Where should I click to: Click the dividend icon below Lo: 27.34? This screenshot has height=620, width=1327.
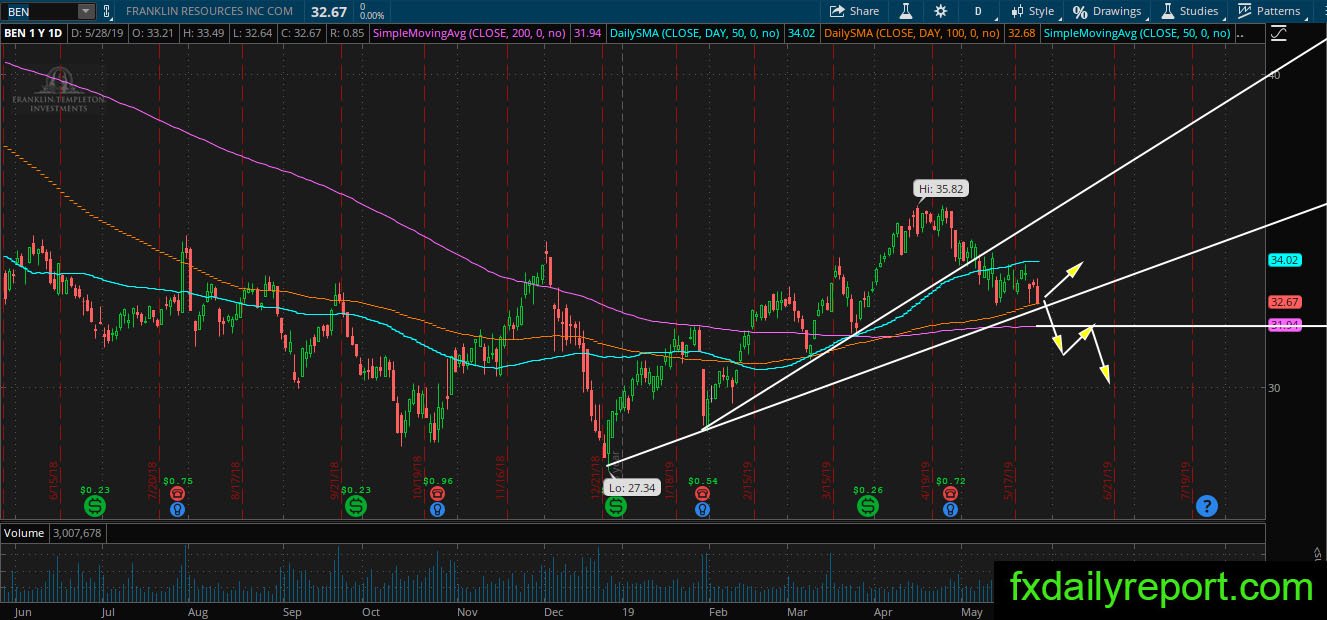(x=615, y=507)
